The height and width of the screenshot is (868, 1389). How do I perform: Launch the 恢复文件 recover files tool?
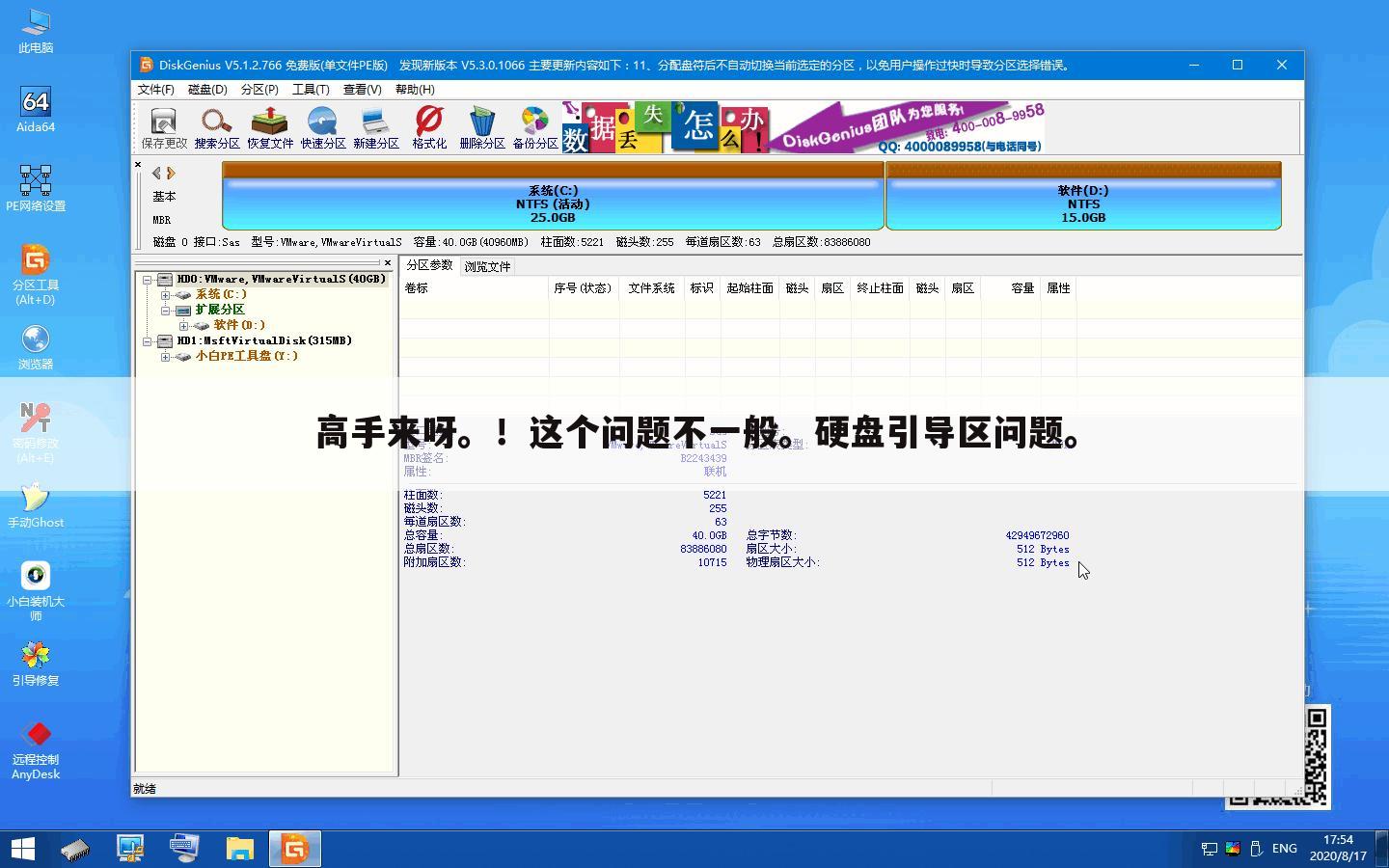pyautogui.click(x=270, y=128)
